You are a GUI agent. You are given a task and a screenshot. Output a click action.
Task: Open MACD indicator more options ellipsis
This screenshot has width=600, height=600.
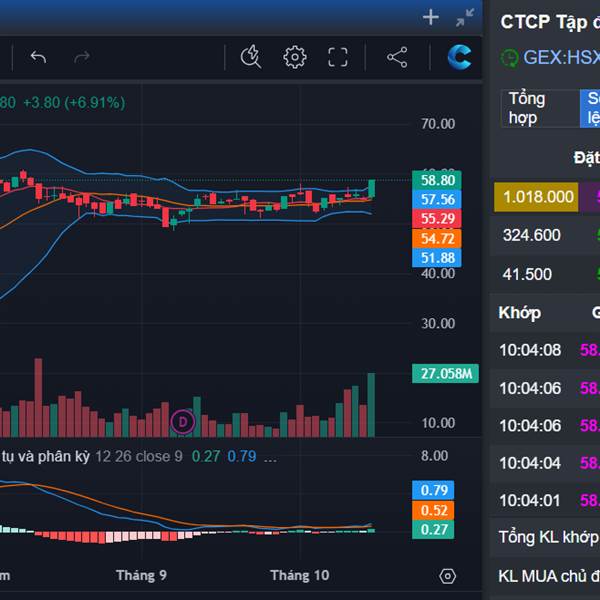pyautogui.click(x=270, y=457)
